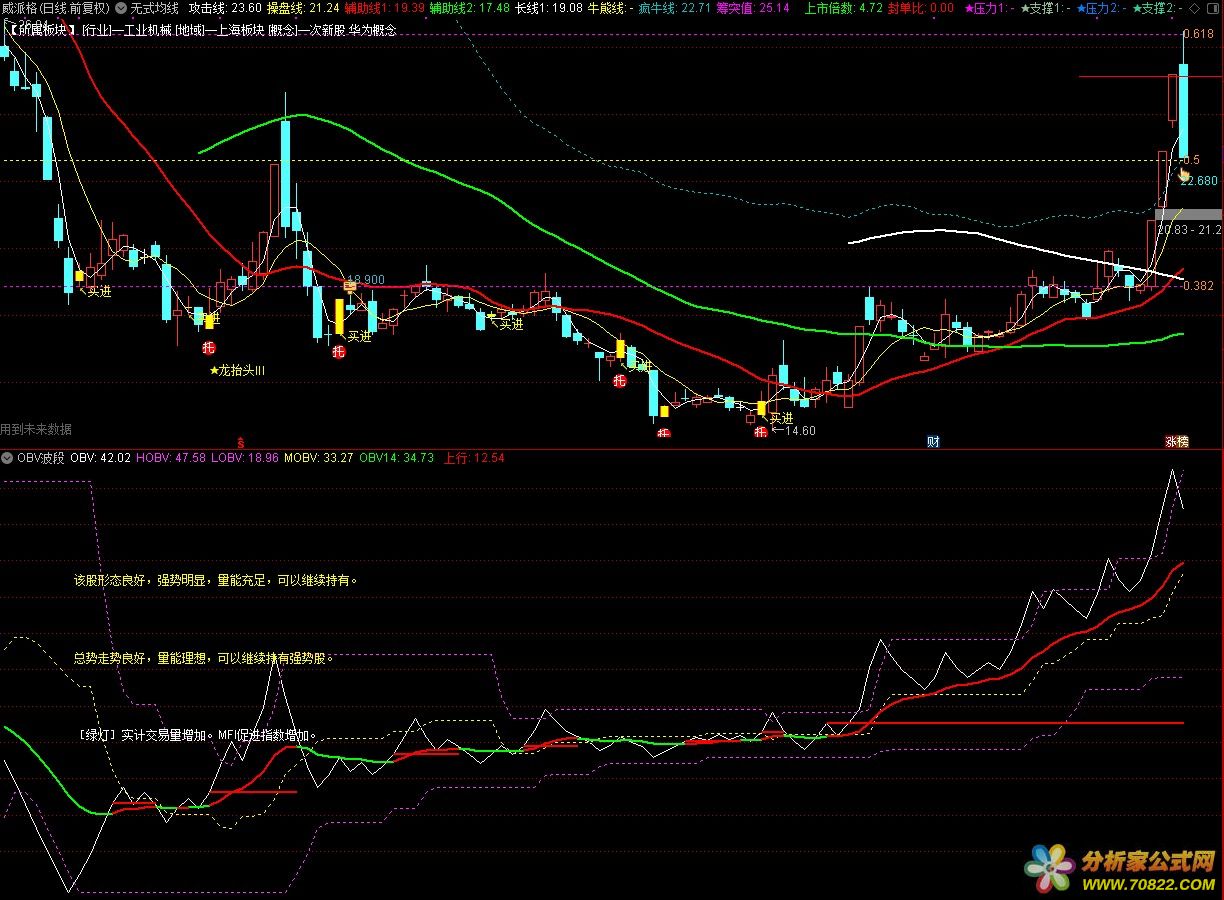Select the 攻击线: 23.60 readout
Image resolution: width=1224 pixels, height=900 pixels.
[x=224, y=7]
